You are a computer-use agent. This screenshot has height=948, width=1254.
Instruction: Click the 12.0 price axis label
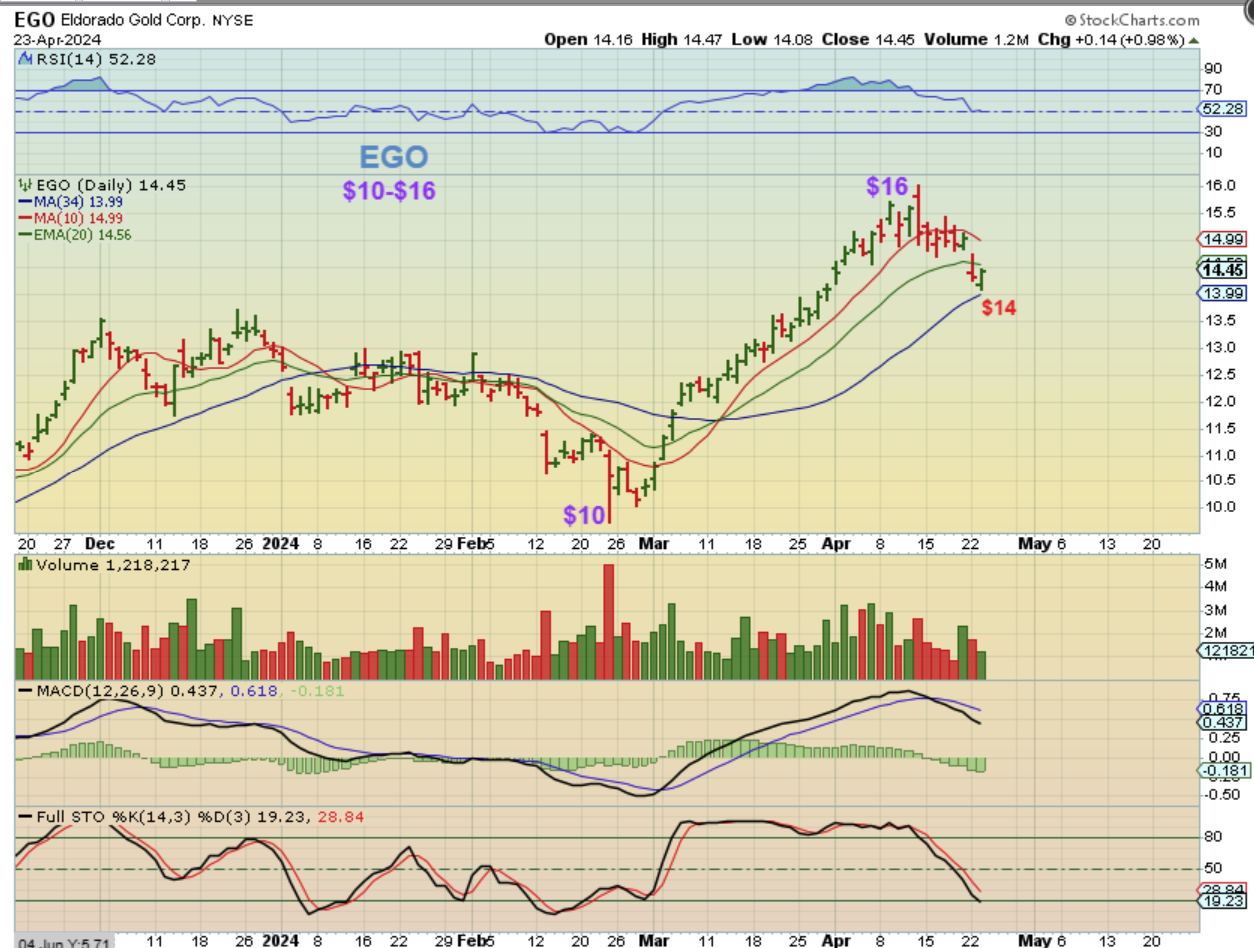(1219, 401)
